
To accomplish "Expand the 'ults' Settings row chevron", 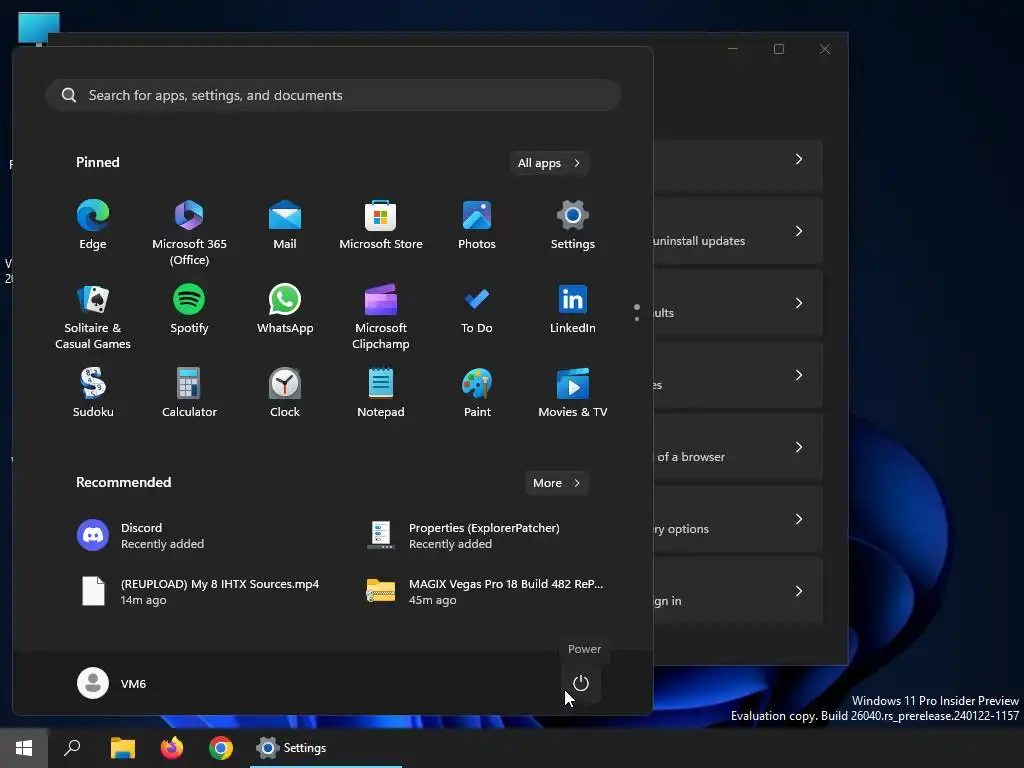I will point(799,303).
